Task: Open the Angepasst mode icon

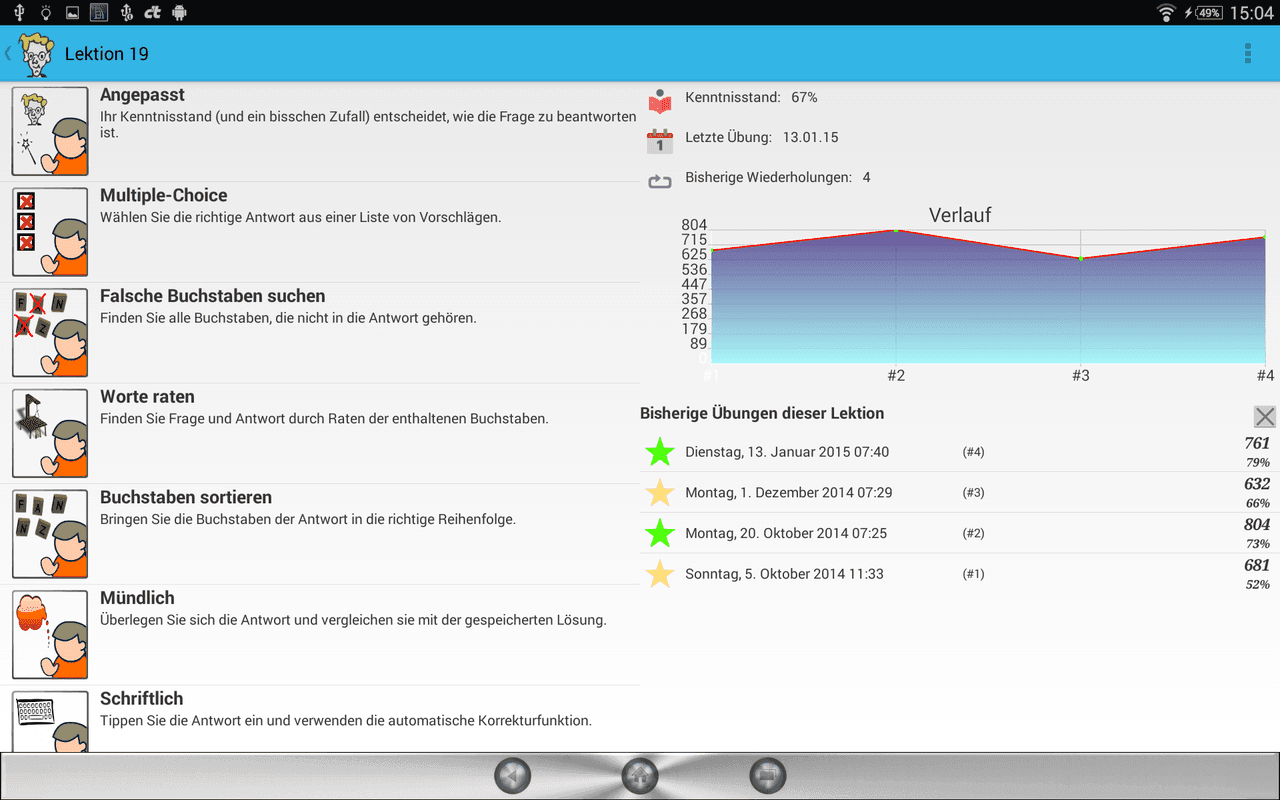Action: pyautogui.click(x=50, y=131)
